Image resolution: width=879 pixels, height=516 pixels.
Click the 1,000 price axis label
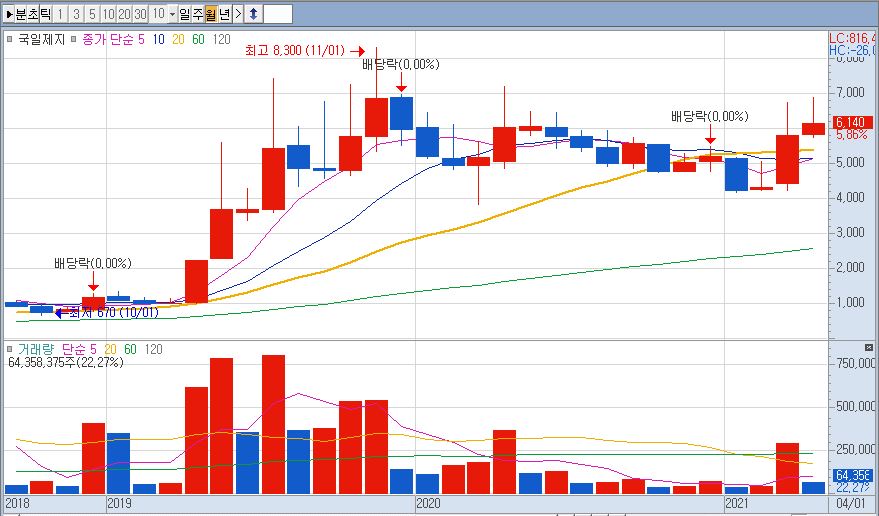pos(850,303)
